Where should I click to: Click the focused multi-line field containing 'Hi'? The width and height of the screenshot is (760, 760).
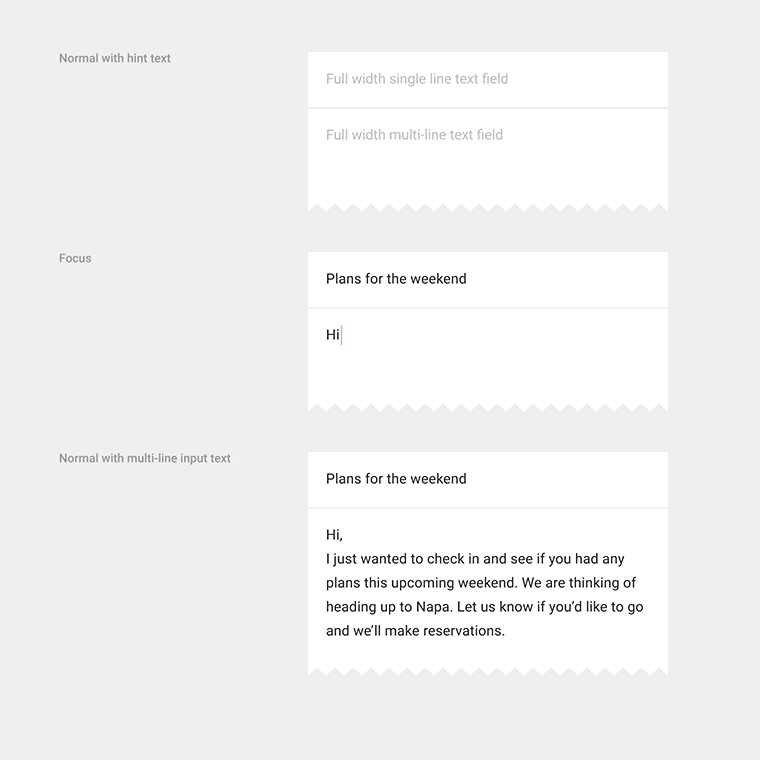(488, 360)
